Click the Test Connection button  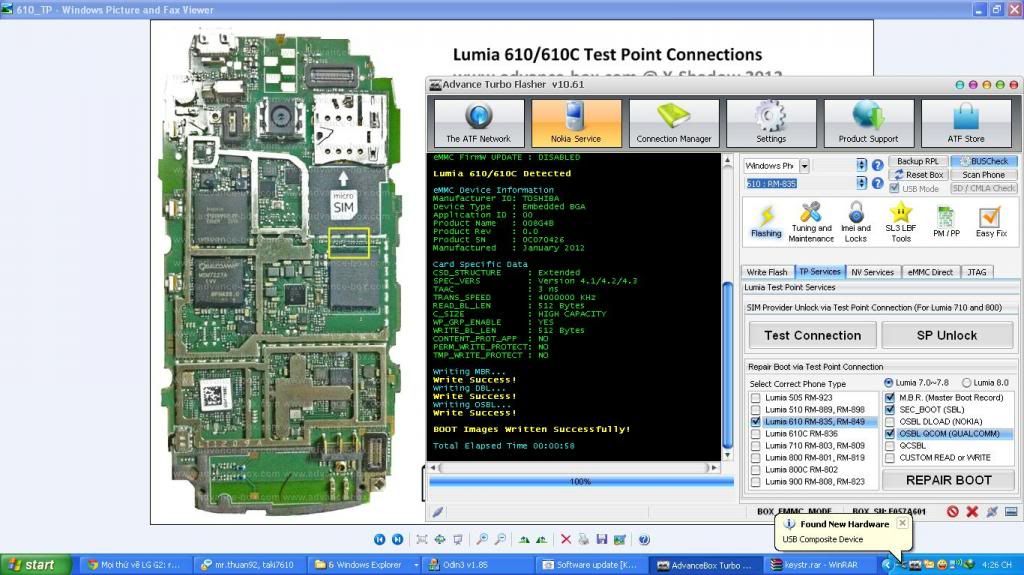coord(812,335)
